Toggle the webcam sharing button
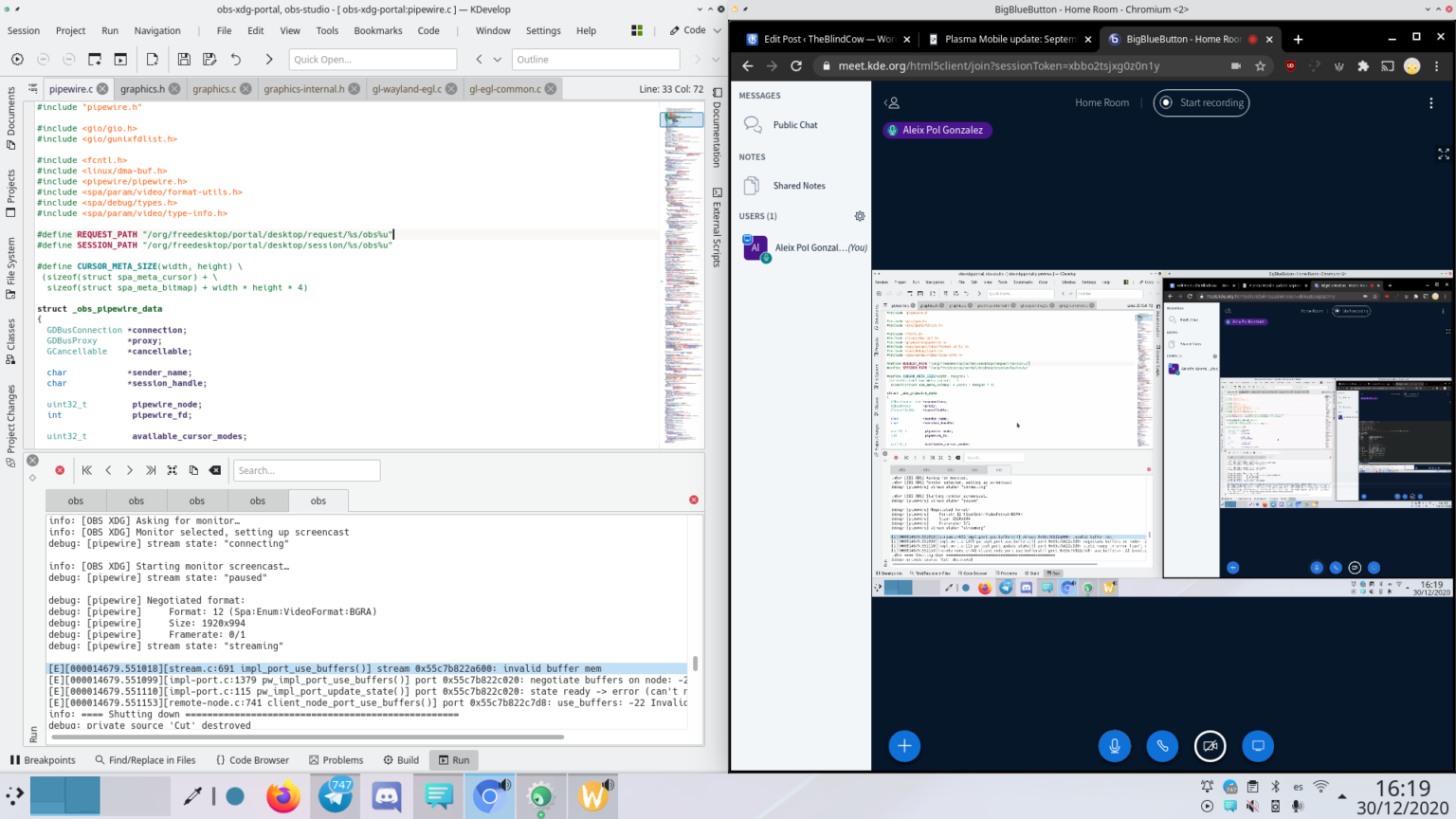This screenshot has width=1456, height=819. (1210, 746)
